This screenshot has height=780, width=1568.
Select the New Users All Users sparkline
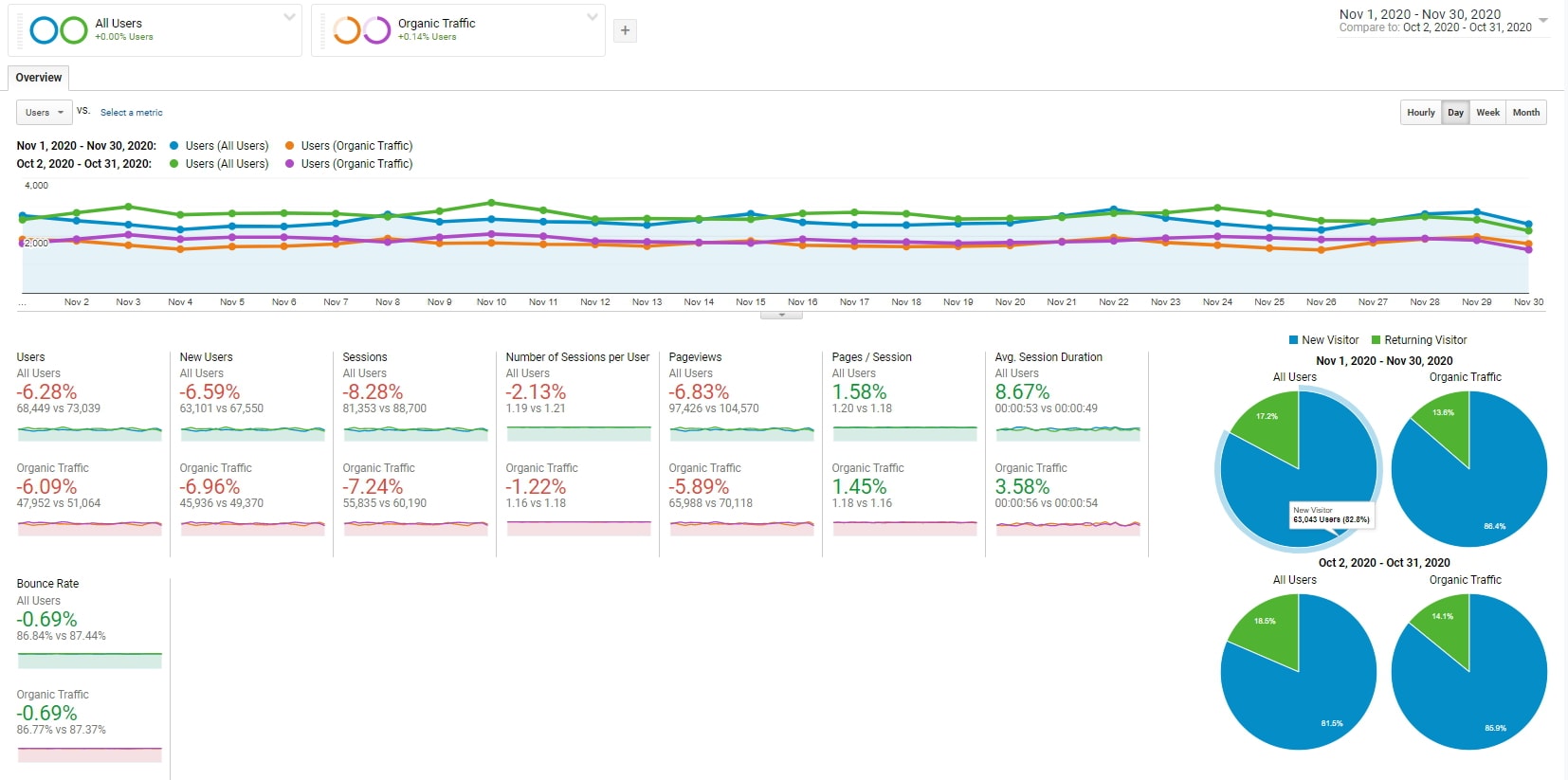coord(252,432)
